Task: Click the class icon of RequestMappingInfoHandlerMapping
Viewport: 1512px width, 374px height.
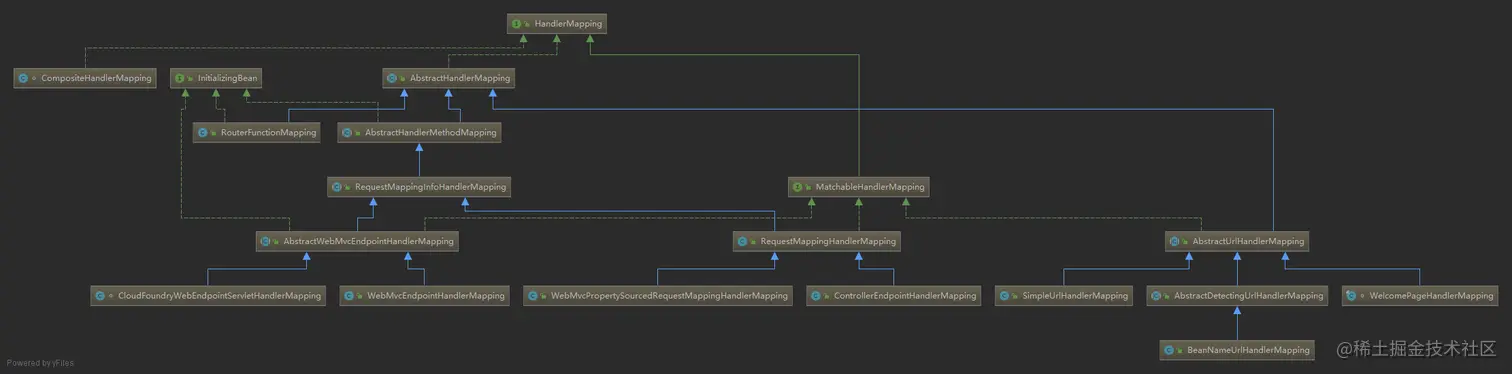Action: click(x=337, y=187)
